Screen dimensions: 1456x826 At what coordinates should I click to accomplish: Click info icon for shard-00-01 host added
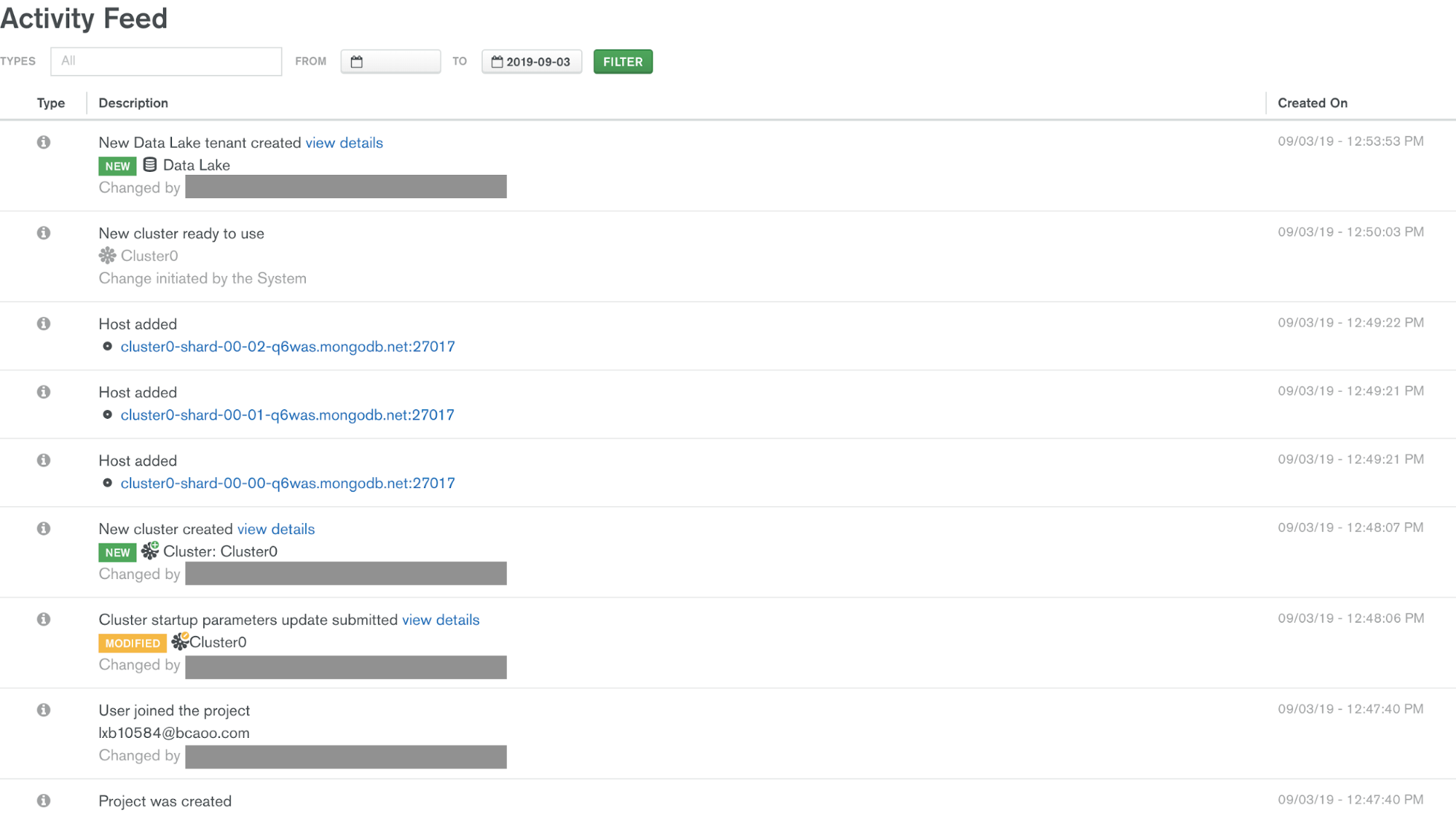pyautogui.click(x=44, y=392)
